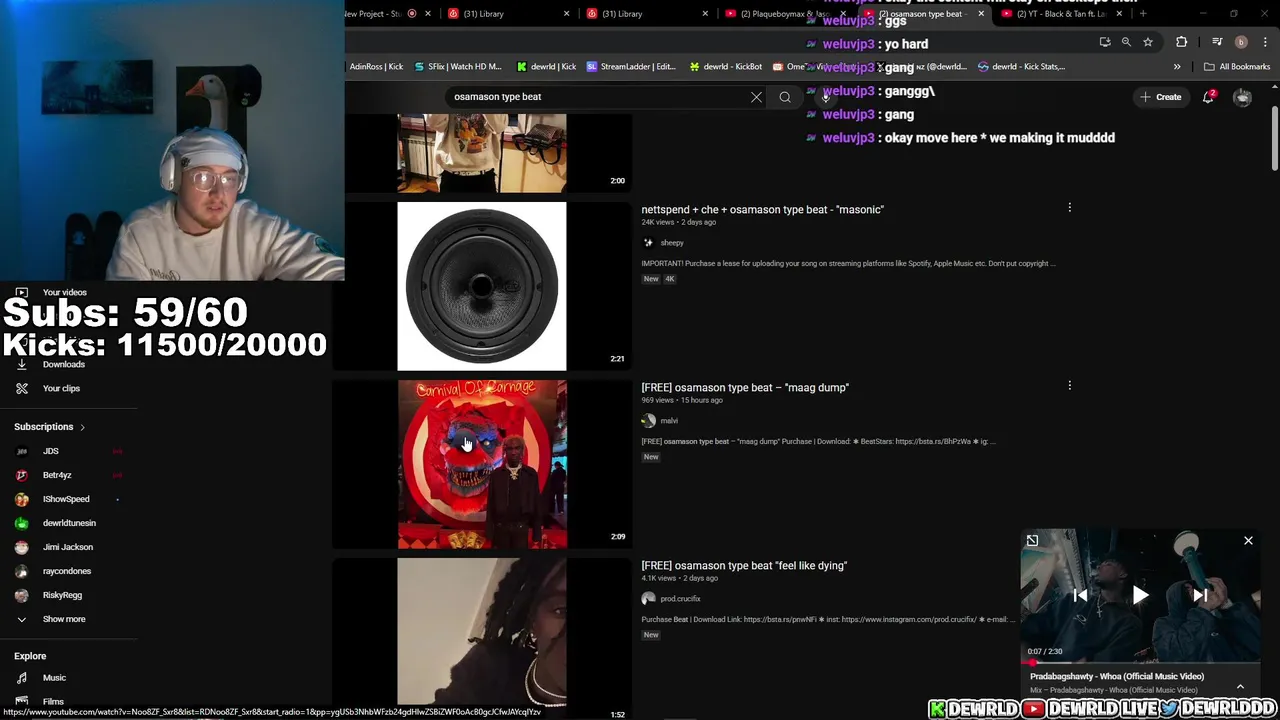Click the browser zoom magnifier icon
Viewport: 1280px width, 720px height.
(x=1126, y=42)
